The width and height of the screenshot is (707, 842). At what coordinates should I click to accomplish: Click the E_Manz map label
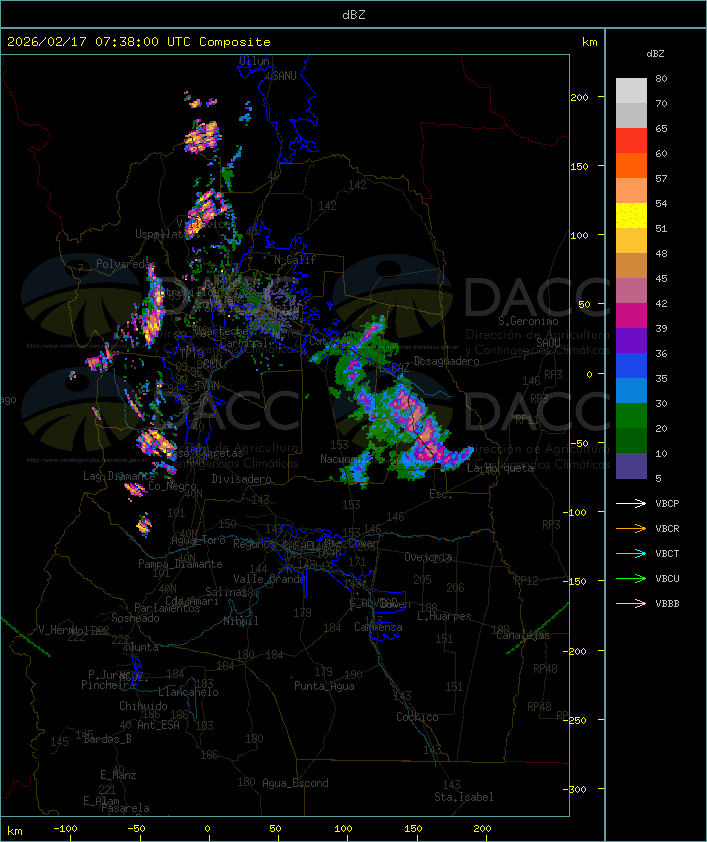pos(118,775)
